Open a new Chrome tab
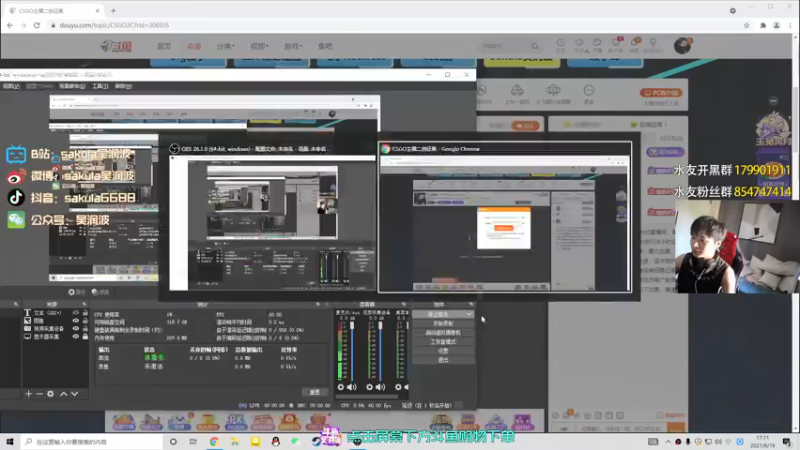This screenshot has height=450, width=800. click(x=113, y=10)
